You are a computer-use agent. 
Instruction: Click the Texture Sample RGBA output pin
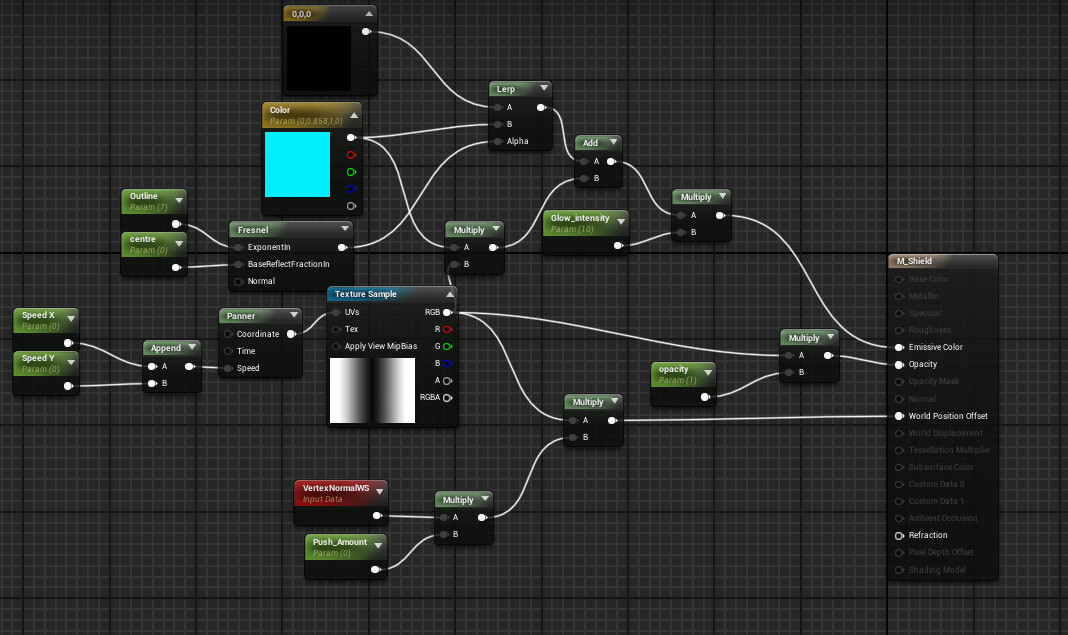[x=447, y=398]
